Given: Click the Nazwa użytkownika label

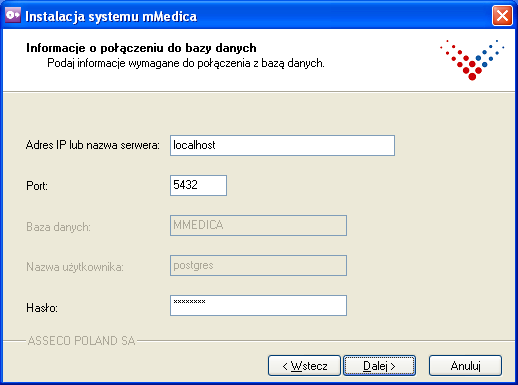Looking at the screenshot, I should point(75,267).
